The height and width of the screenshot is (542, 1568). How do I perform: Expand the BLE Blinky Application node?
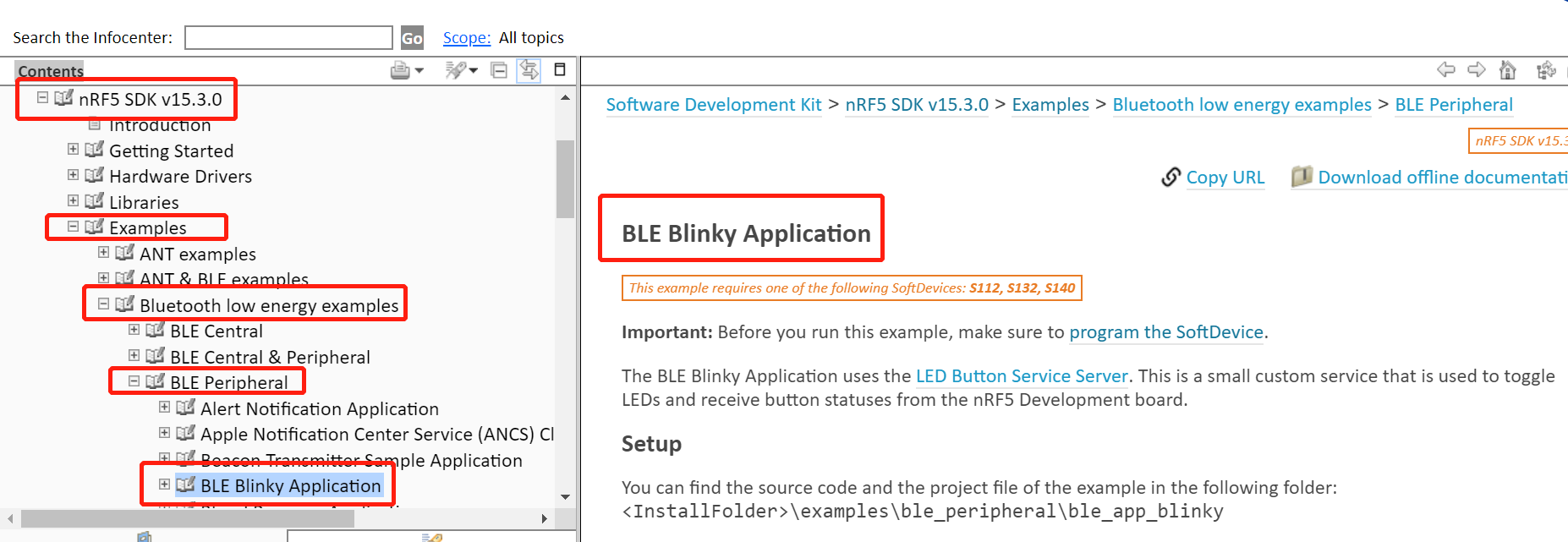point(164,485)
